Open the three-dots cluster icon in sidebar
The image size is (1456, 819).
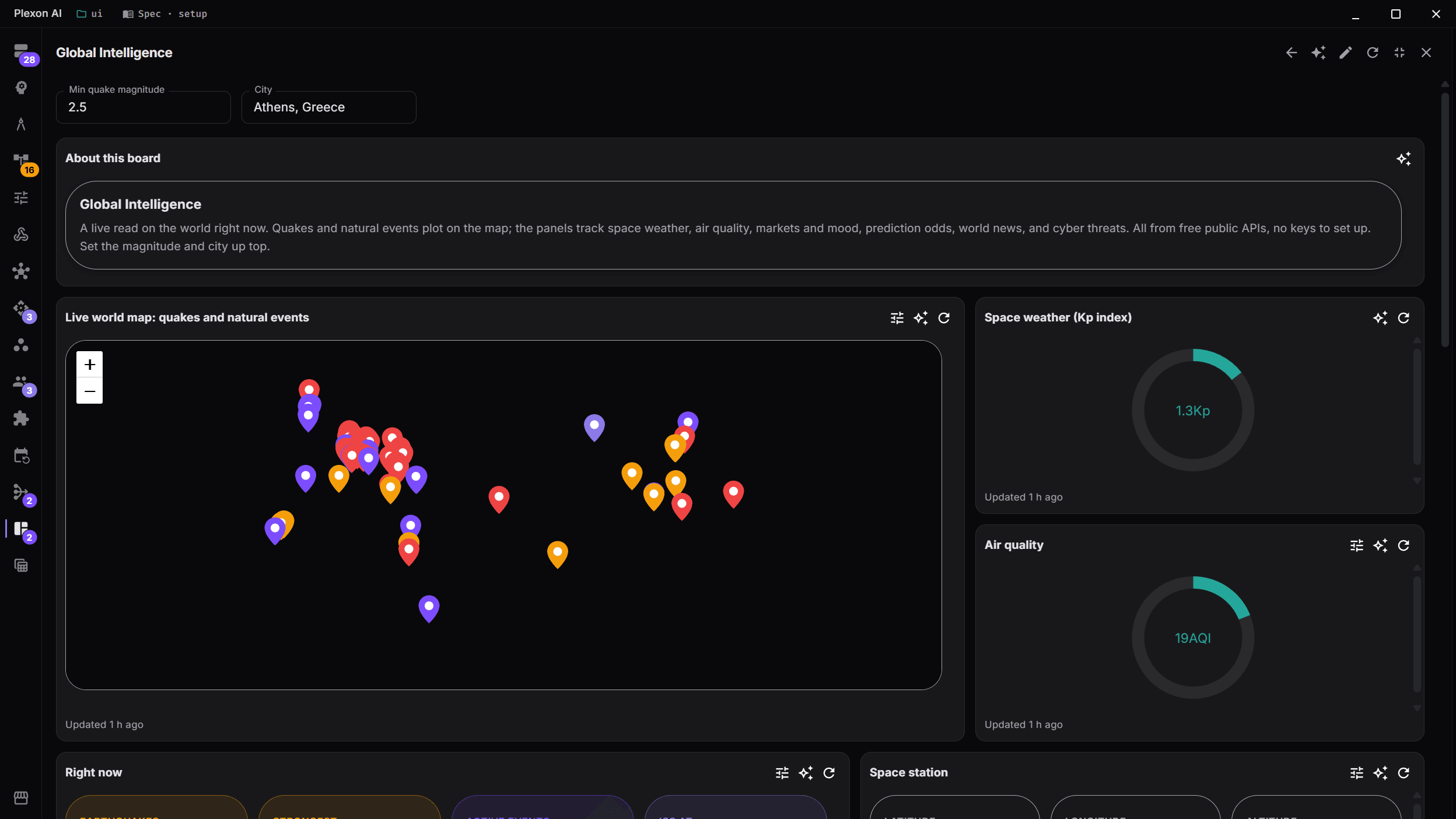[x=22, y=345]
